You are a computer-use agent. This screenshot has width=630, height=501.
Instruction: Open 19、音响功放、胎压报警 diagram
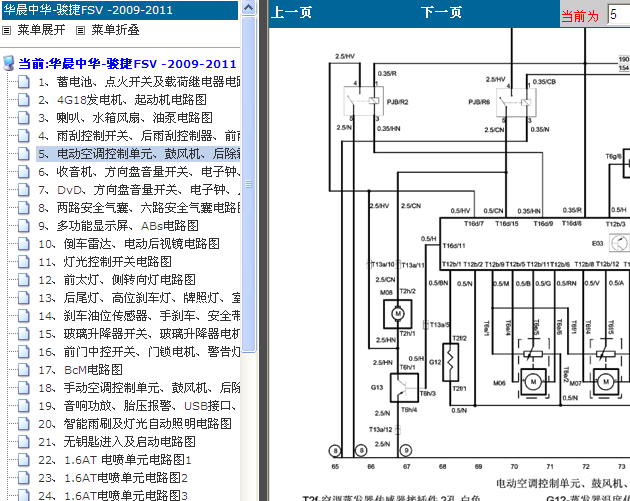click(139, 406)
